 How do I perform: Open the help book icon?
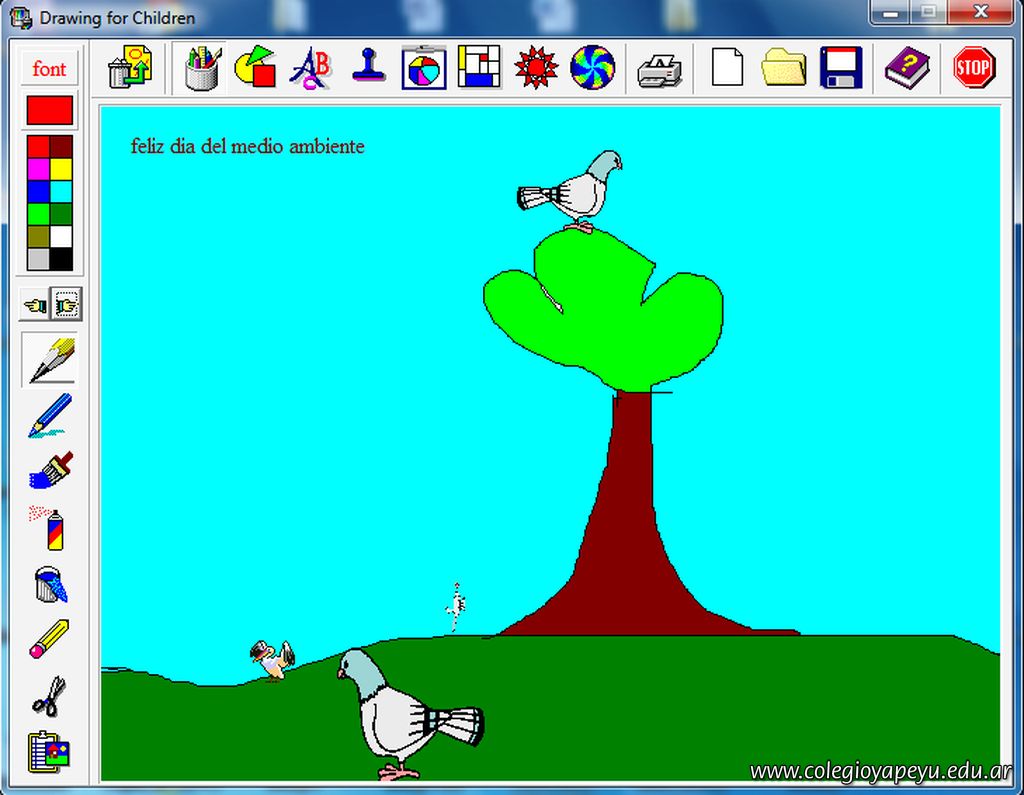point(906,68)
